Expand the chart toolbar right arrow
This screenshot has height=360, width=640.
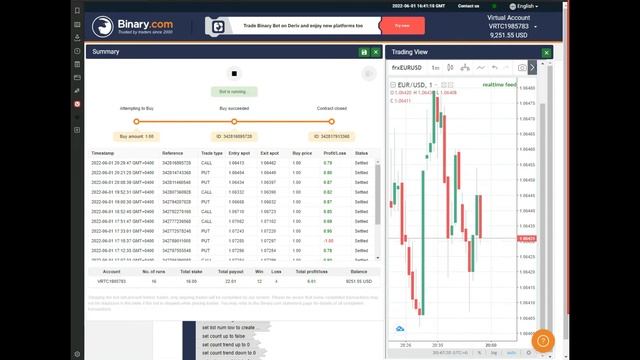(532, 68)
